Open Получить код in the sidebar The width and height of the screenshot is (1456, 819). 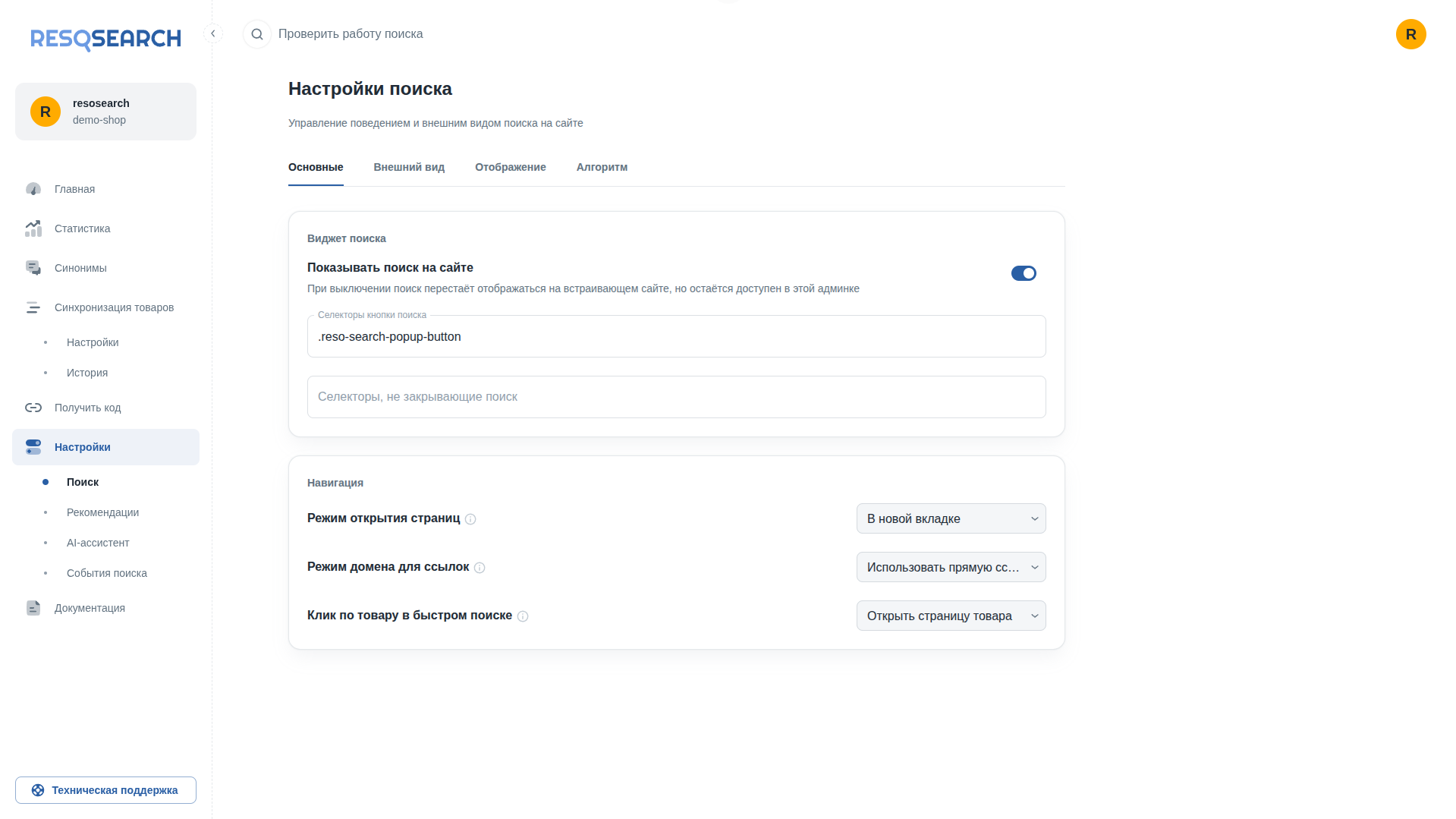(105, 408)
